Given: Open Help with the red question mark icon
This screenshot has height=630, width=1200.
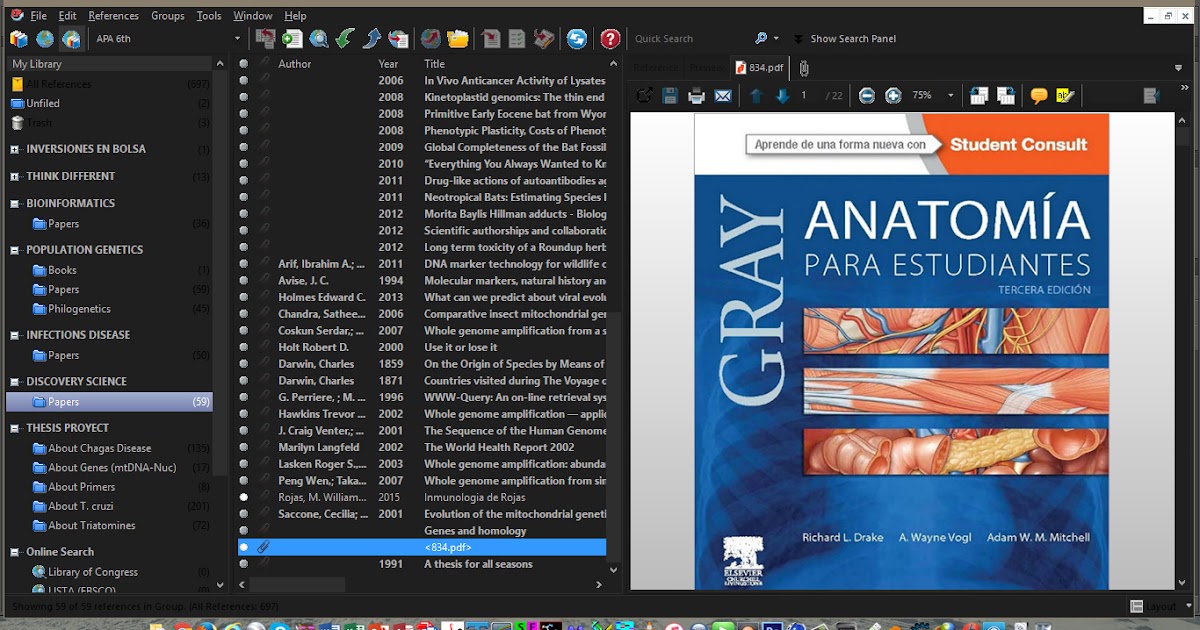Looking at the screenshot, I should point(610,39).
